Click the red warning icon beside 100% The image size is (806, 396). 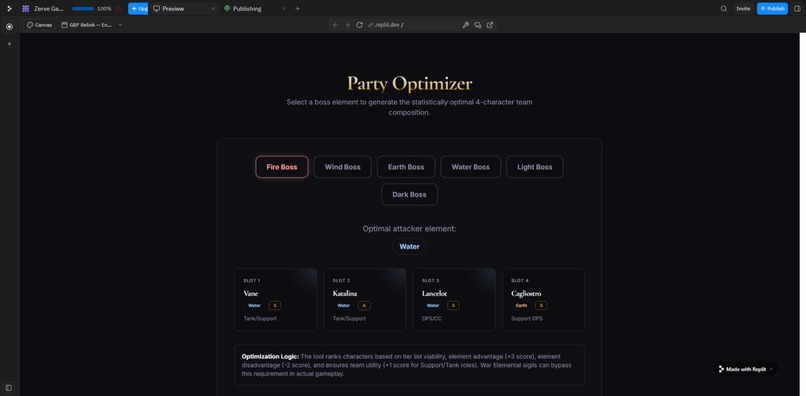(119, 9)
